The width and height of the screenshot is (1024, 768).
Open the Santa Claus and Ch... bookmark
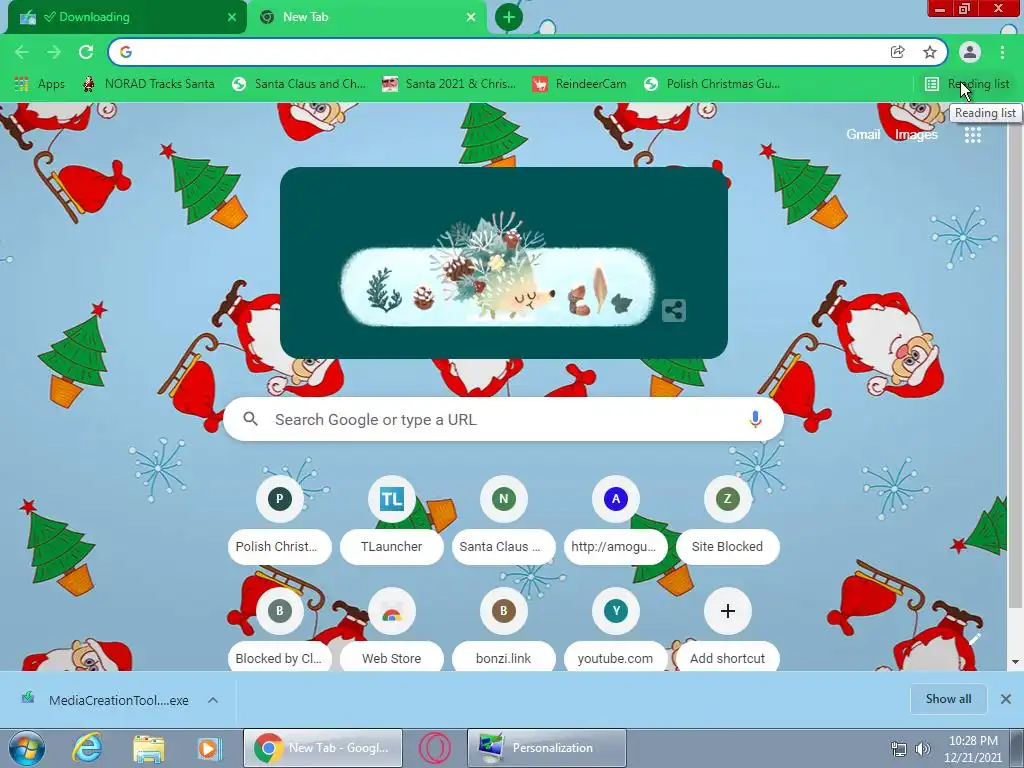click(x=300, y=84)
